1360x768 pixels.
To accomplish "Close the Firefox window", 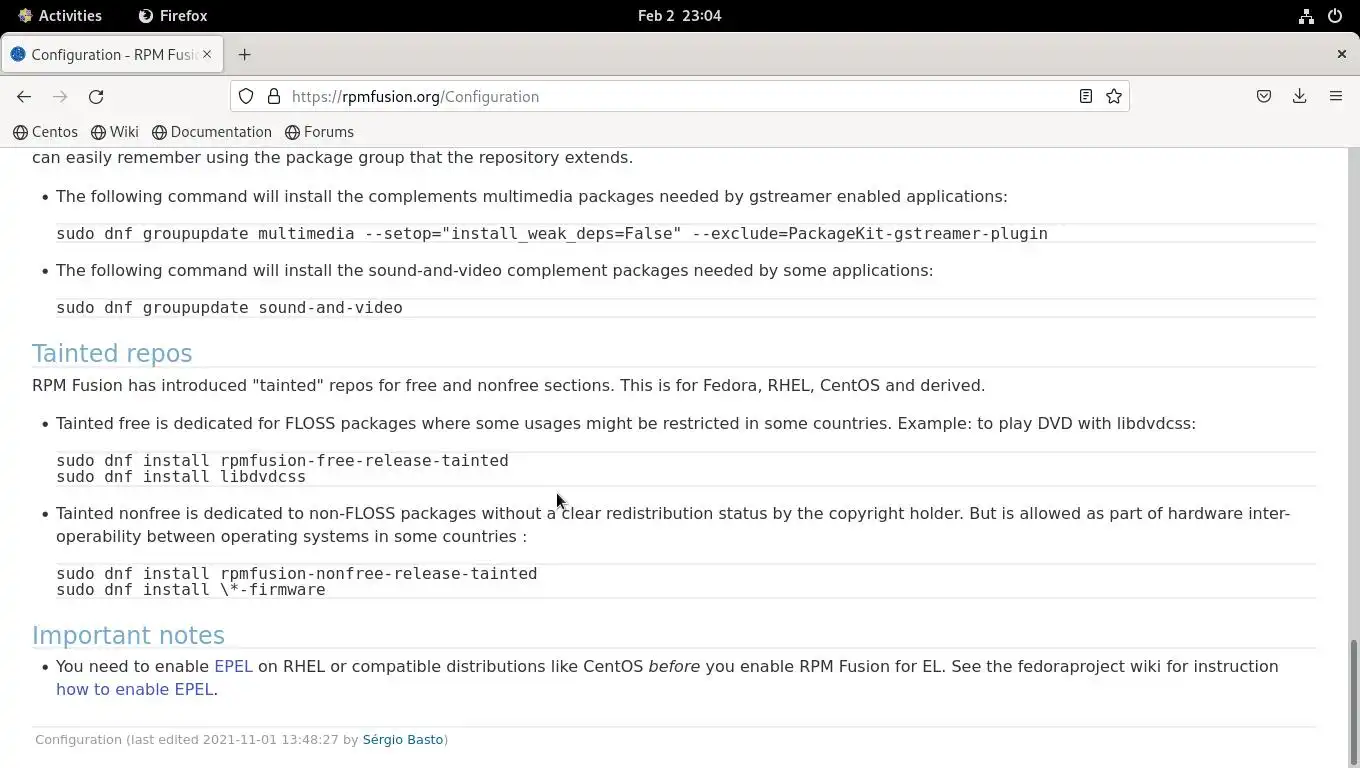I will point(1341,54).
